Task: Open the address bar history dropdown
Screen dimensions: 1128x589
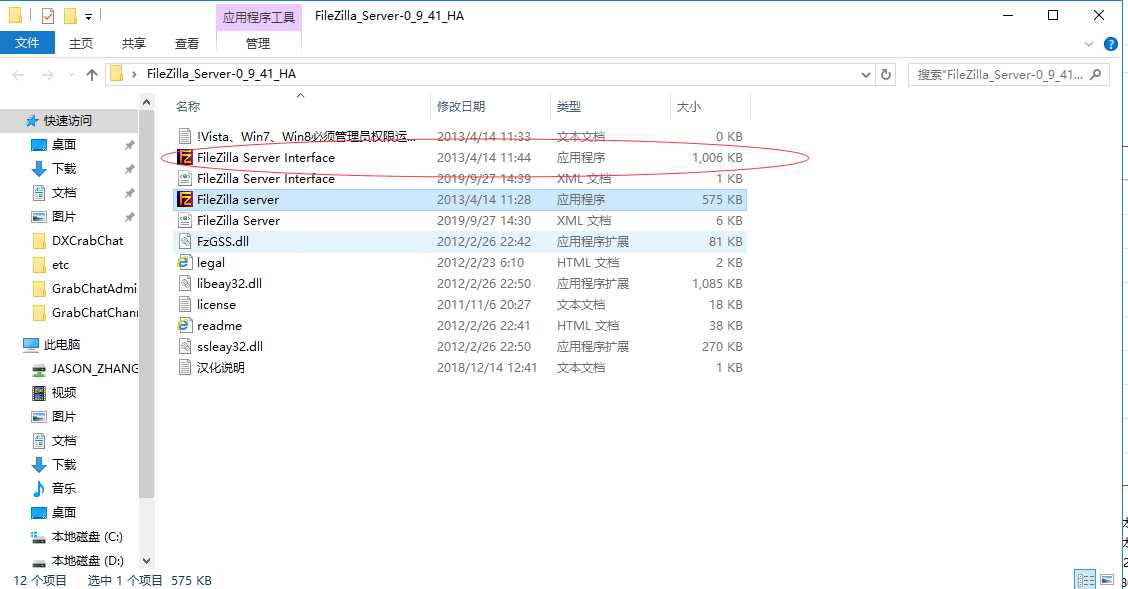Action: (865, 74)
